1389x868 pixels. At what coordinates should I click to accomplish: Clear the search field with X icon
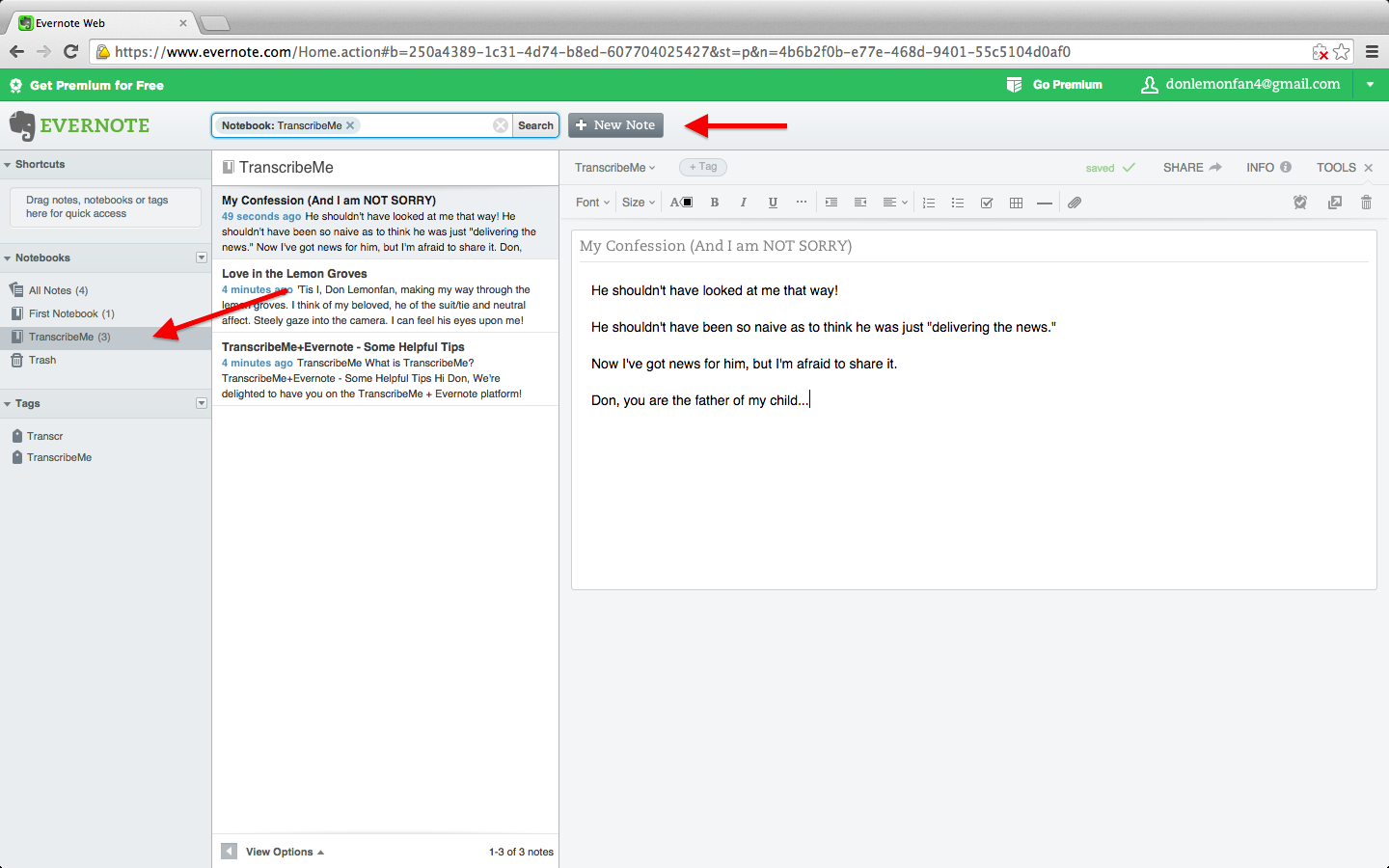click(x=501, y=125)
